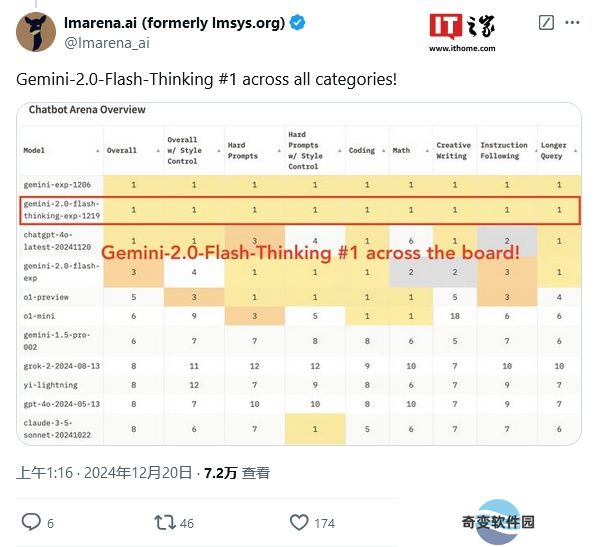This screenshot has width=598, height=547.
Task: Sort by Hard Prompts column arrow
Action: pyautogui.click(x=279, y=151)
